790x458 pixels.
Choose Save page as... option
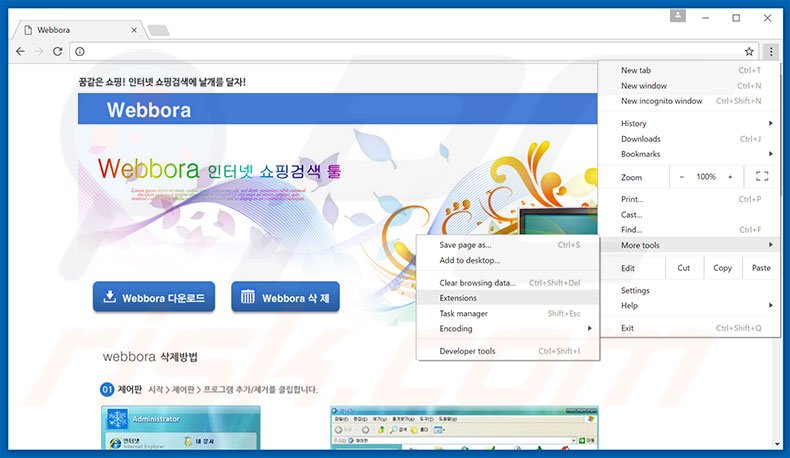(x=508, y=245)
